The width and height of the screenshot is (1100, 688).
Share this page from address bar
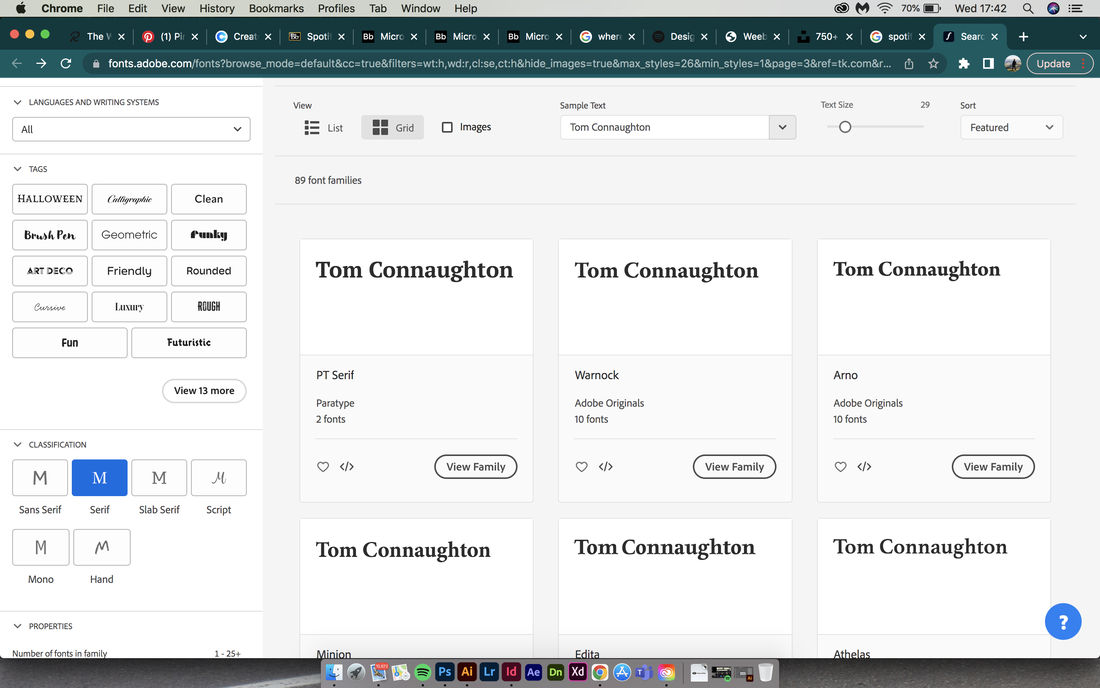(909, 63)
